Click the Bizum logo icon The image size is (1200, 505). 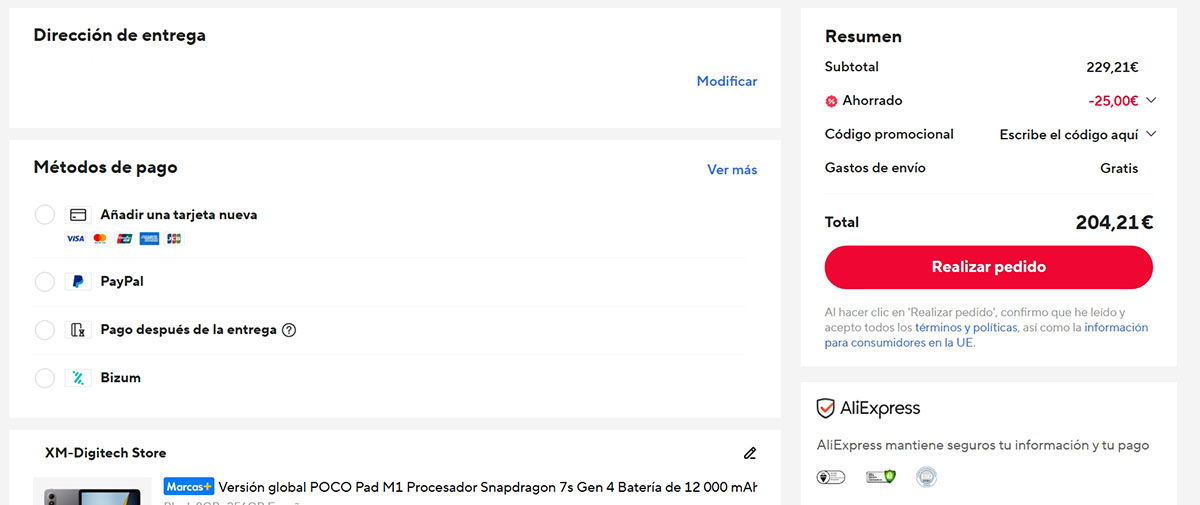click(78, 378)
